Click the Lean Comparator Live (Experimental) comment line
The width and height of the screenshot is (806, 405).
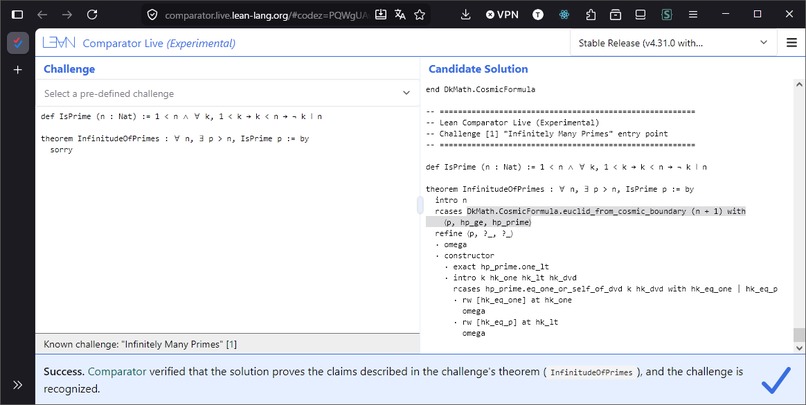[512, 122]
